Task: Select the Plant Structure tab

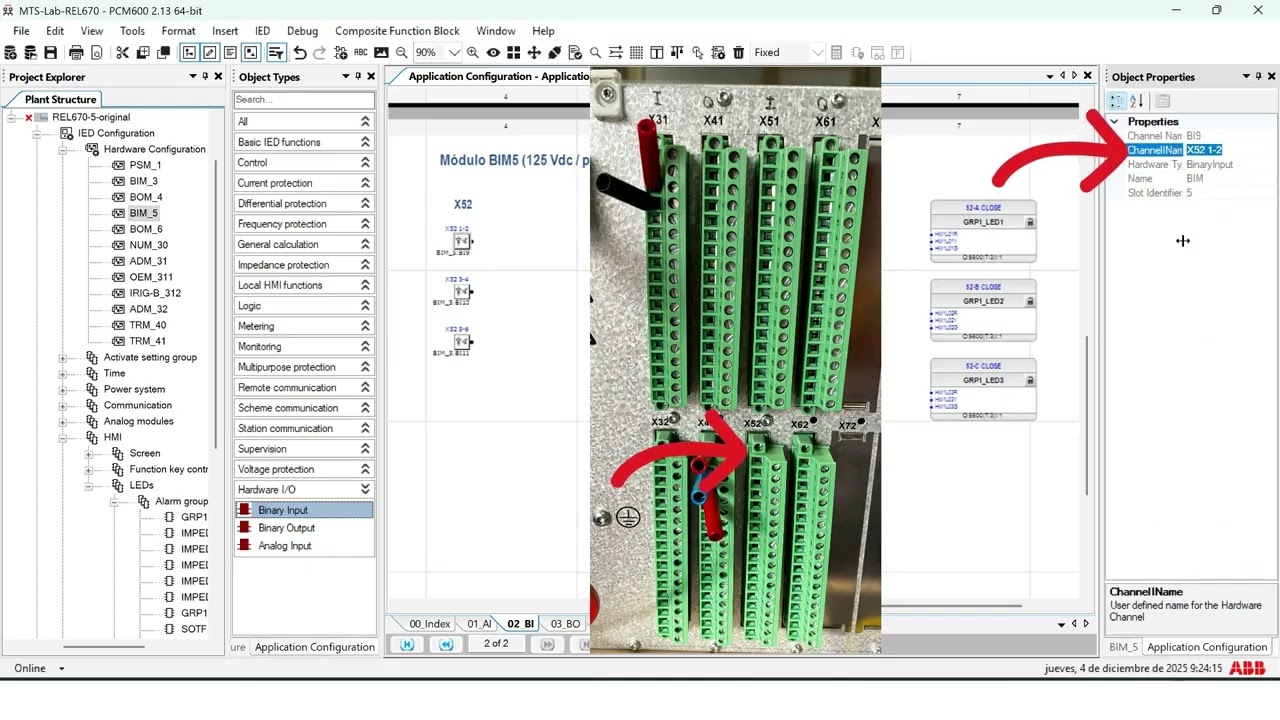Action: coord(60,99)
